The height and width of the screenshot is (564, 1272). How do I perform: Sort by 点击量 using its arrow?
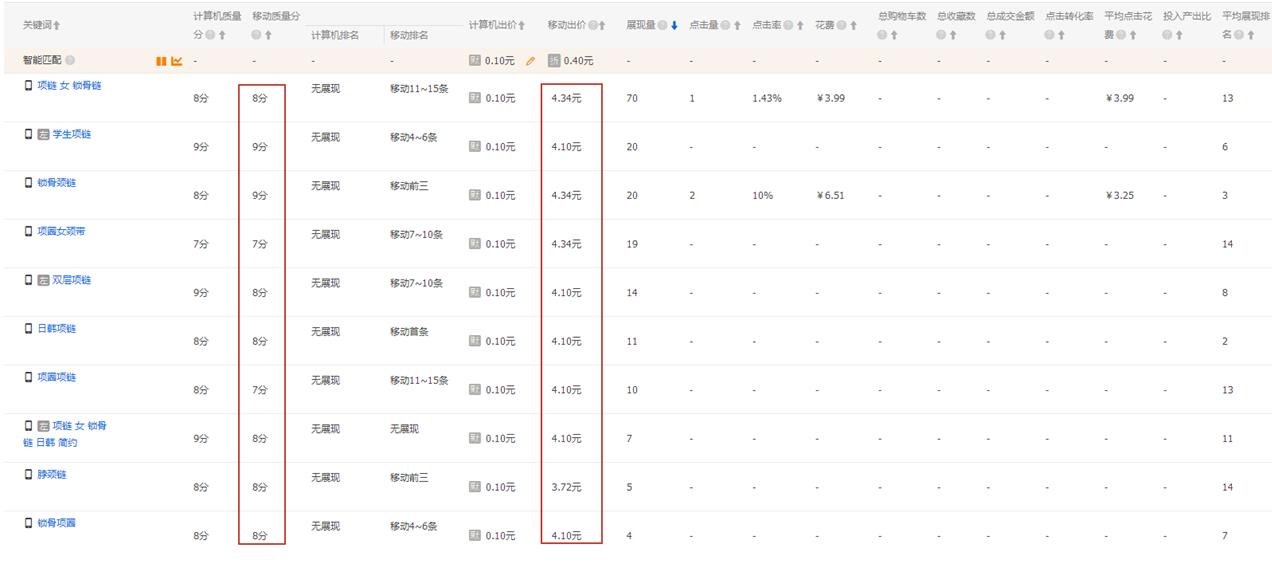(x=737, y=25)
